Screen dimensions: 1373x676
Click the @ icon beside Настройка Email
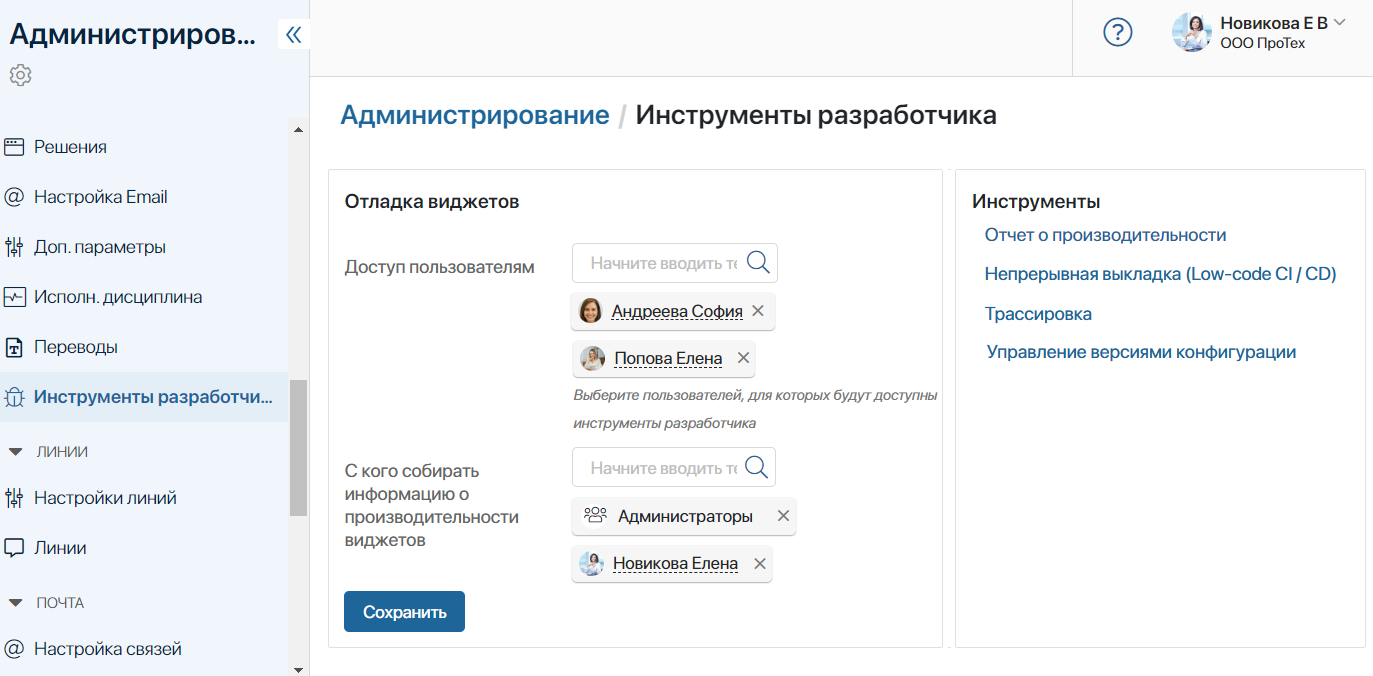tap(14, 197)
